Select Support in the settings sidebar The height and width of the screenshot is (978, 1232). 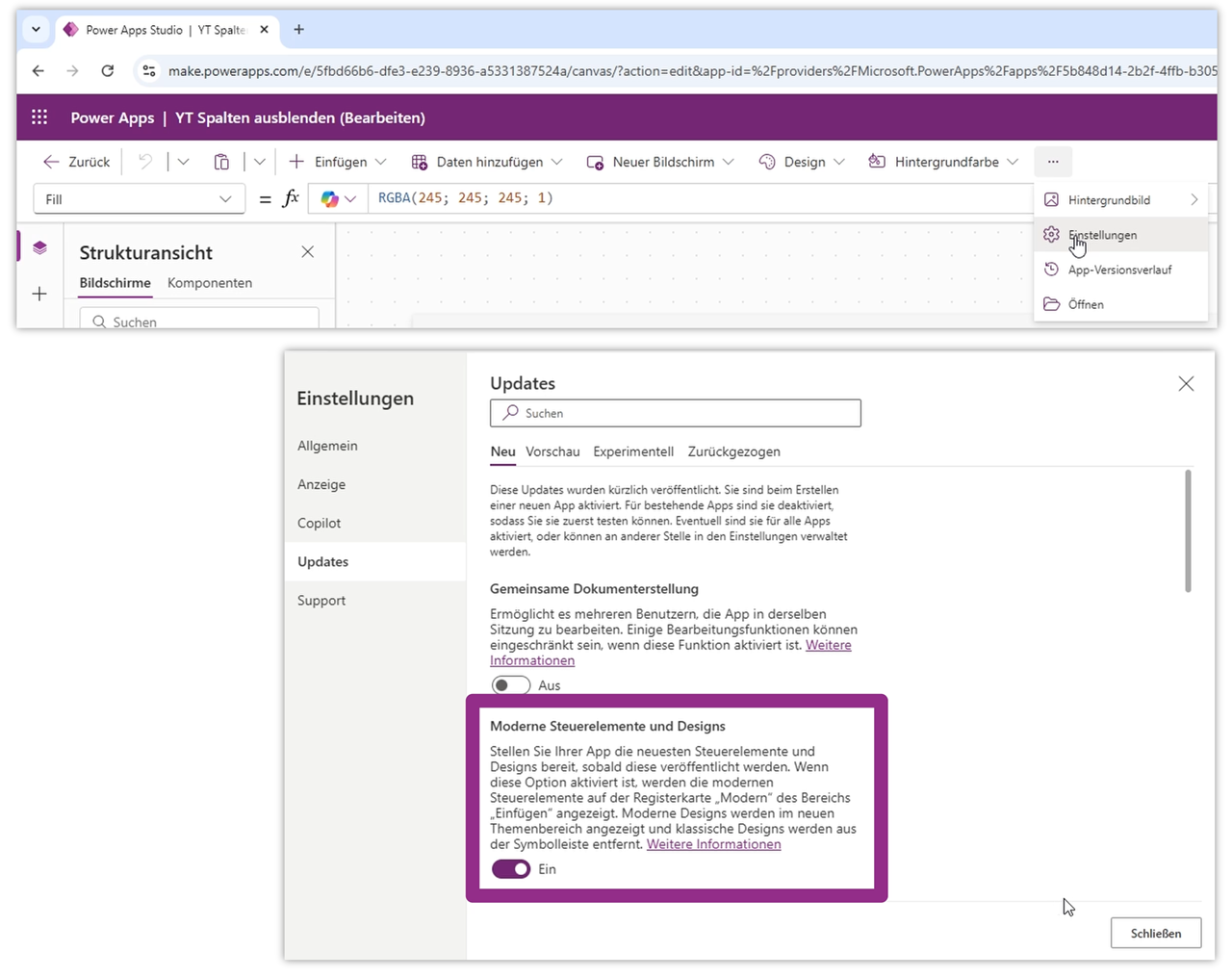click(x=375, y=600)
